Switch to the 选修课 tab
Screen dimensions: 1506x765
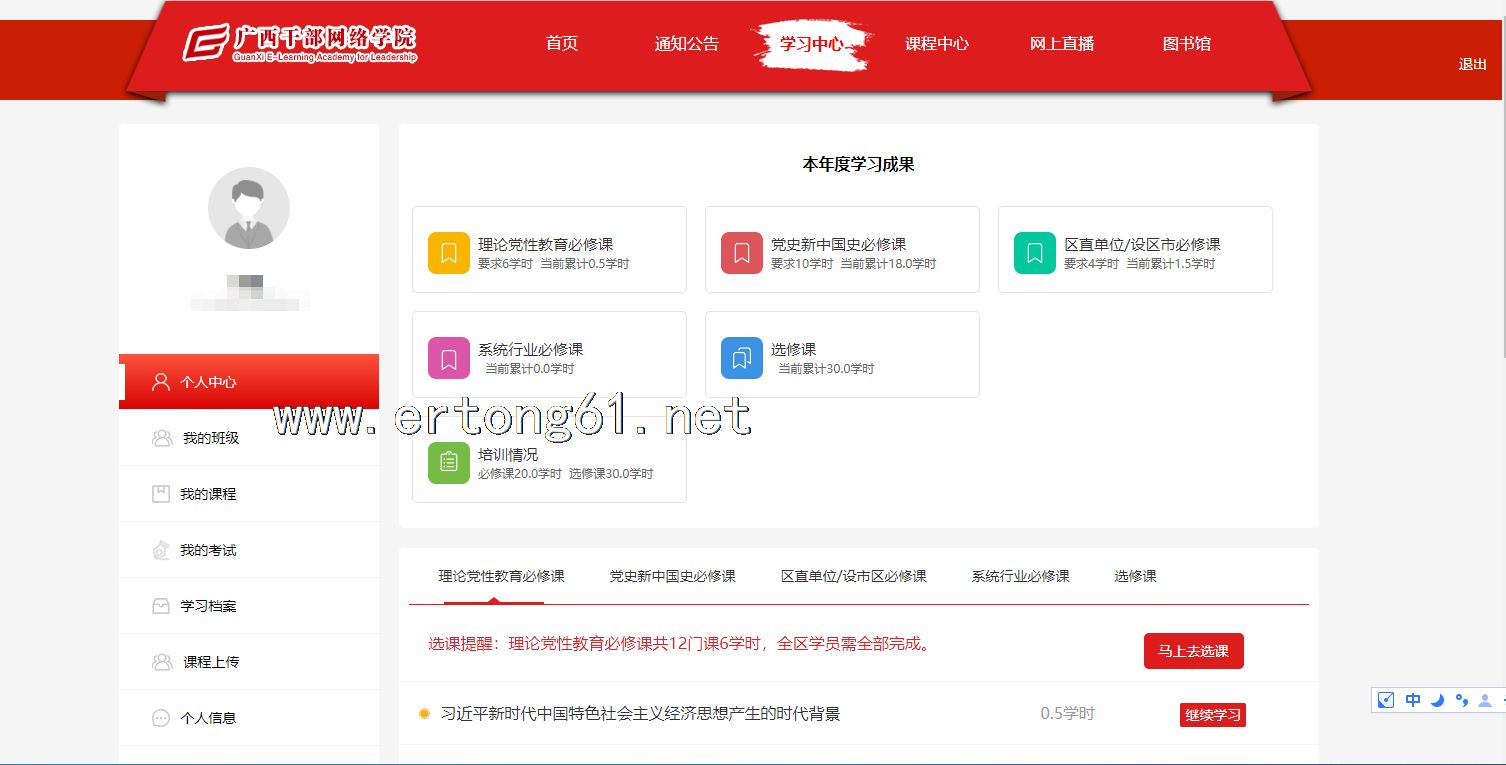(1135, 576)
